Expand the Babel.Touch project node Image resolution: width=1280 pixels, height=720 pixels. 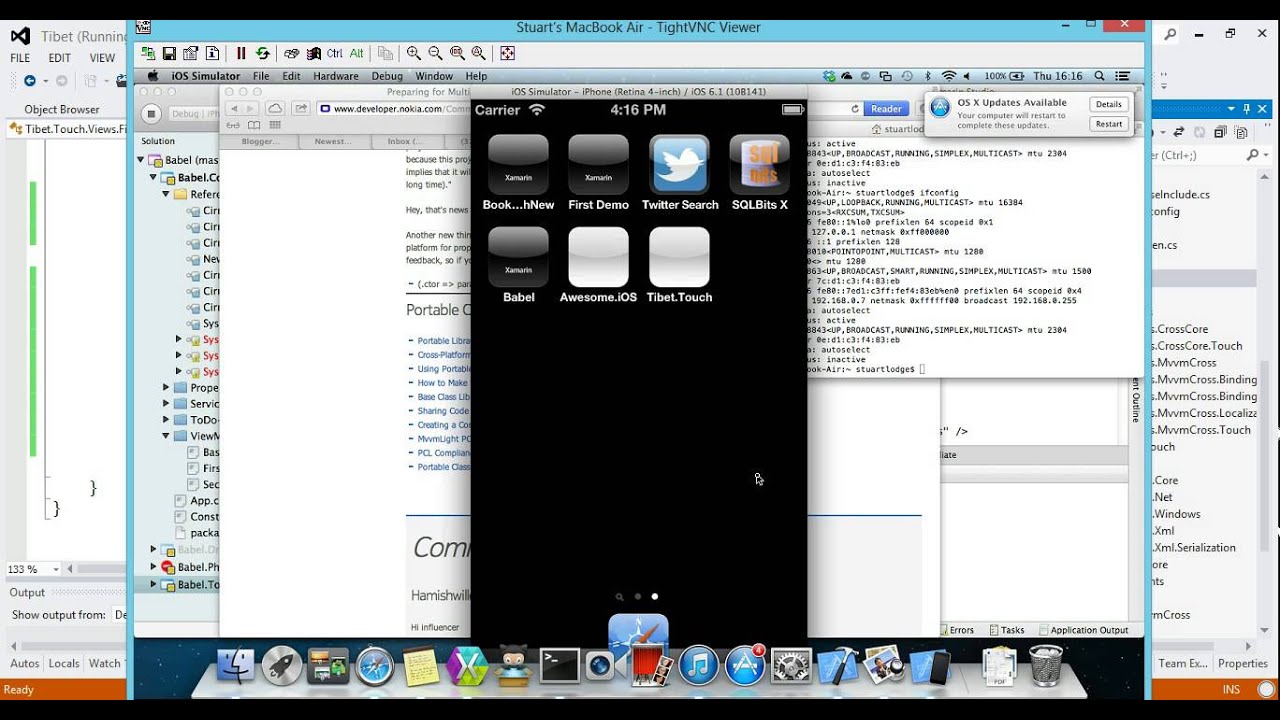153,584
